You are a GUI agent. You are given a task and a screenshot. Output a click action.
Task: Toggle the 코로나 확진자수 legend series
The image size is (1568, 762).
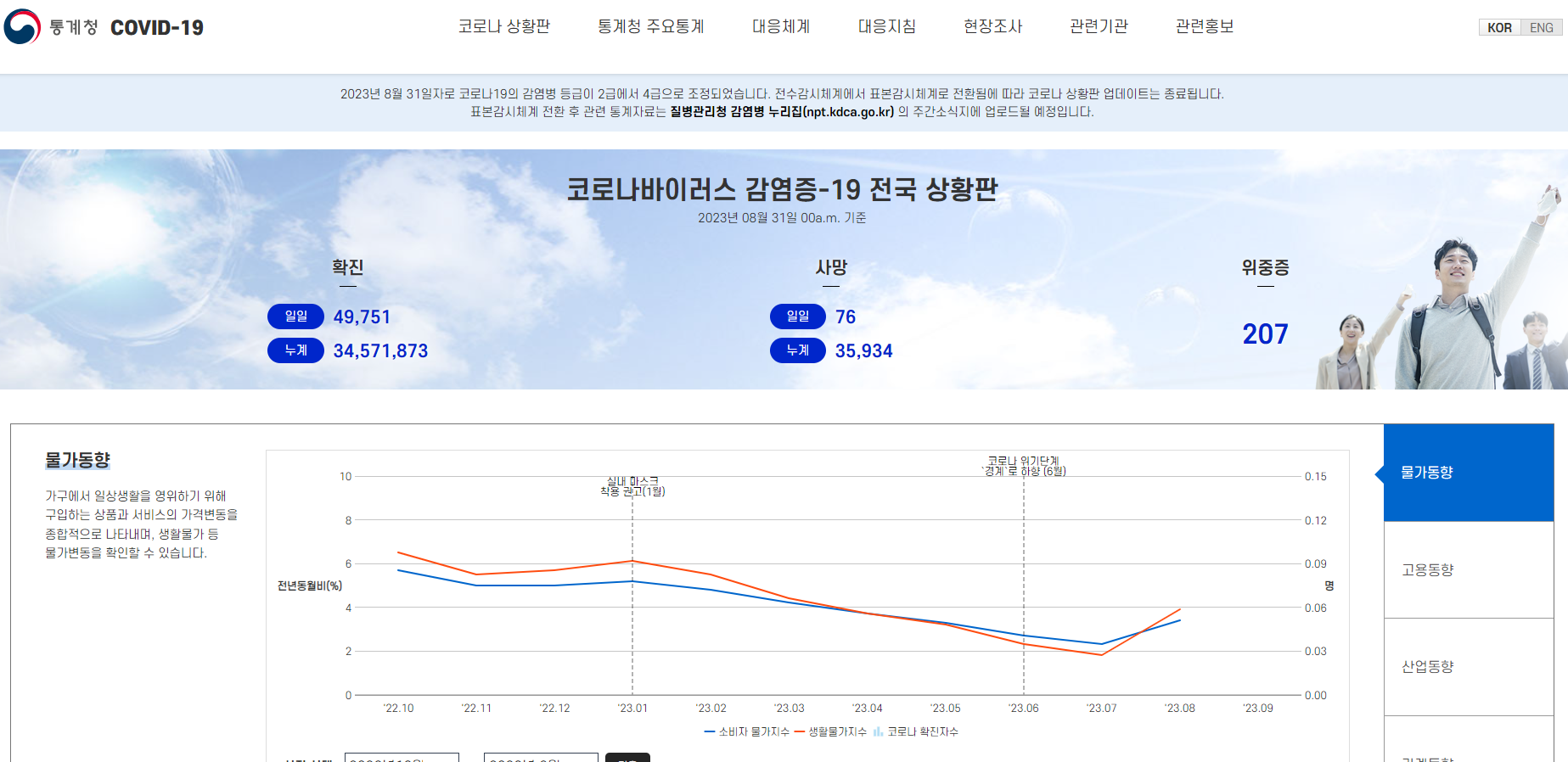pyautogui.click(x=915, y=731)
